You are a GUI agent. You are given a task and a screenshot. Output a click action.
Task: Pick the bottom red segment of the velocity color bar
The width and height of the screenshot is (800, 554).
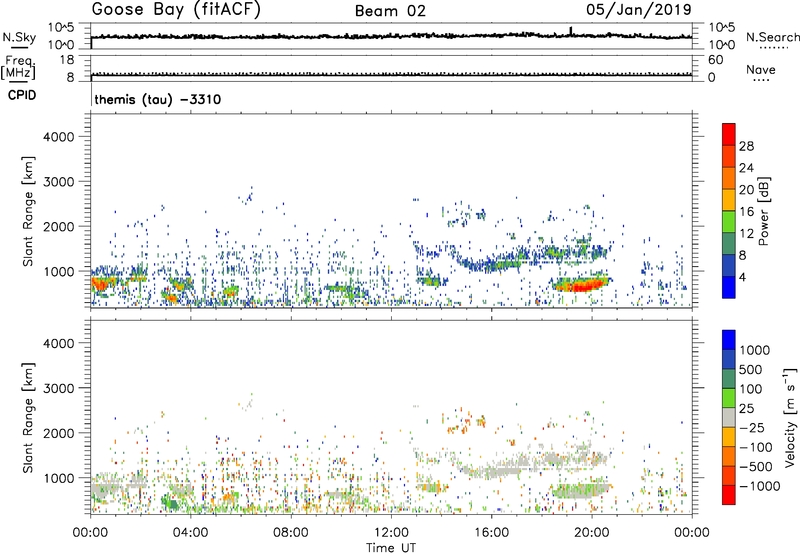tap(729, 495)
